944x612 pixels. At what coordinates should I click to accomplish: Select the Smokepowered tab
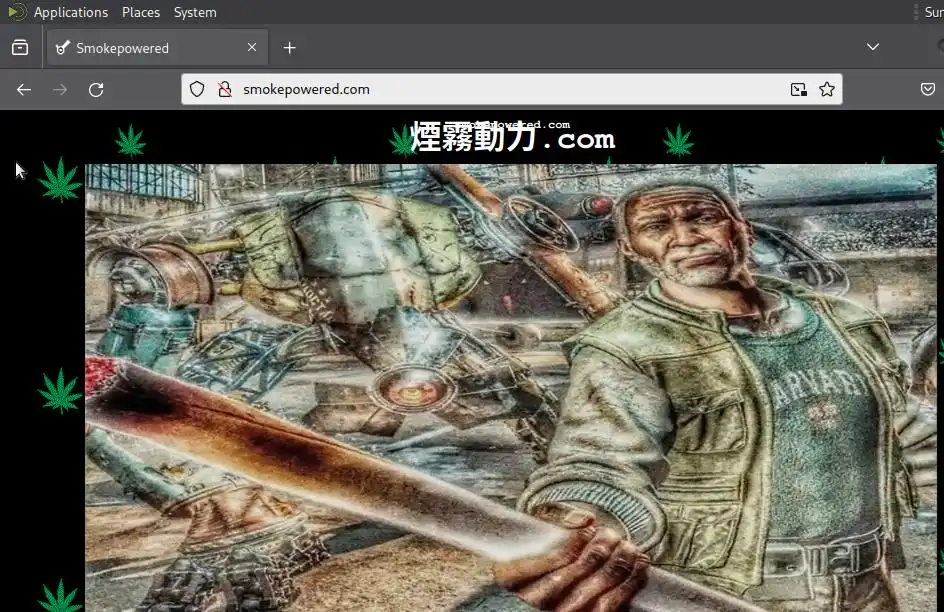point(157,48)
